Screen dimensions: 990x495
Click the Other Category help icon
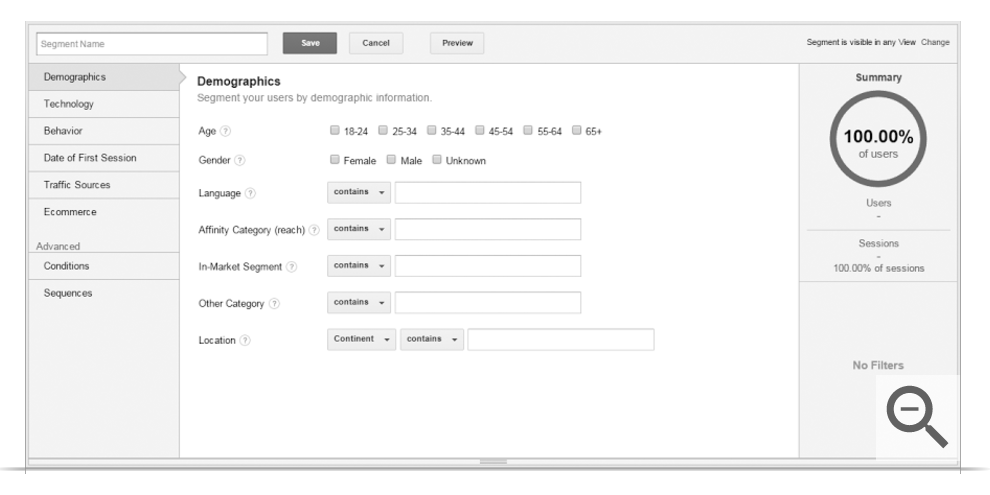[x=273, y=303]
